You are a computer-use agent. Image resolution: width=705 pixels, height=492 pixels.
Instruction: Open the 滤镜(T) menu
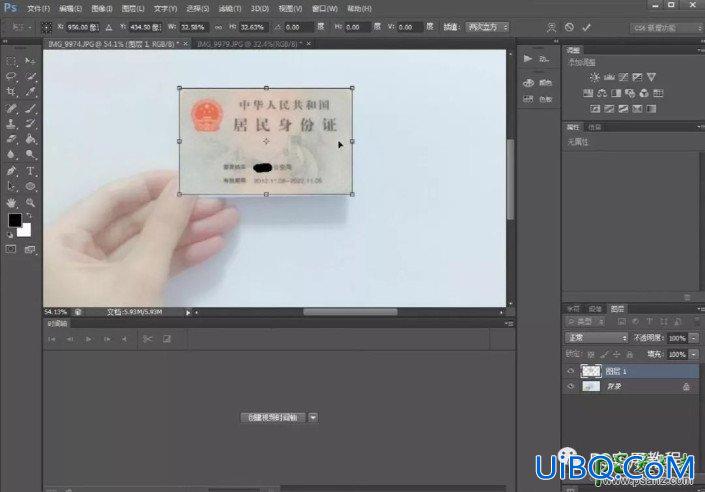pos(230,9)
